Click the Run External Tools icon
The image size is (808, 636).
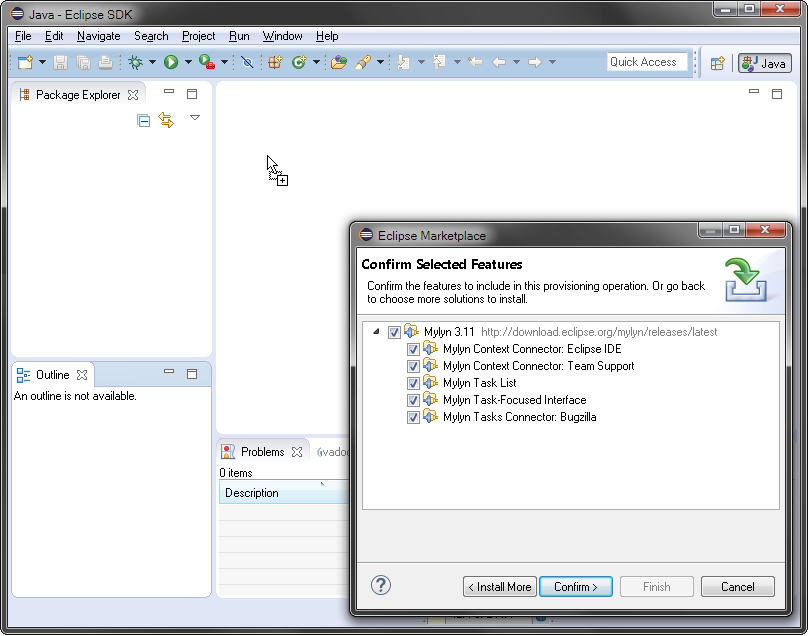[x=207, y=62]
